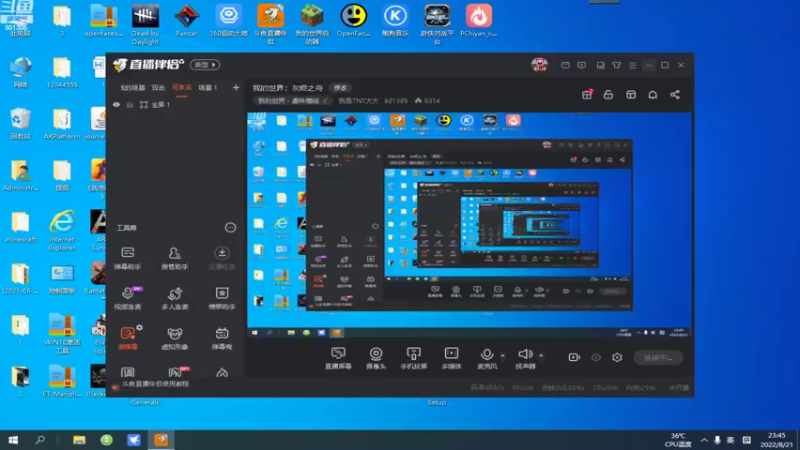Open the 视频连麦 video co-stream tool
The width and height of the screenshot is (800, 450).
point(128,298)
